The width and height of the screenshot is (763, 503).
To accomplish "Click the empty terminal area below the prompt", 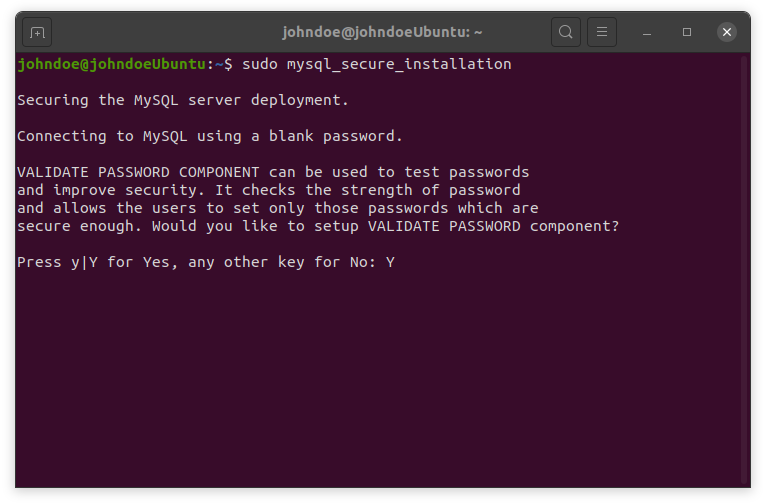I will [x=378, y=379].
